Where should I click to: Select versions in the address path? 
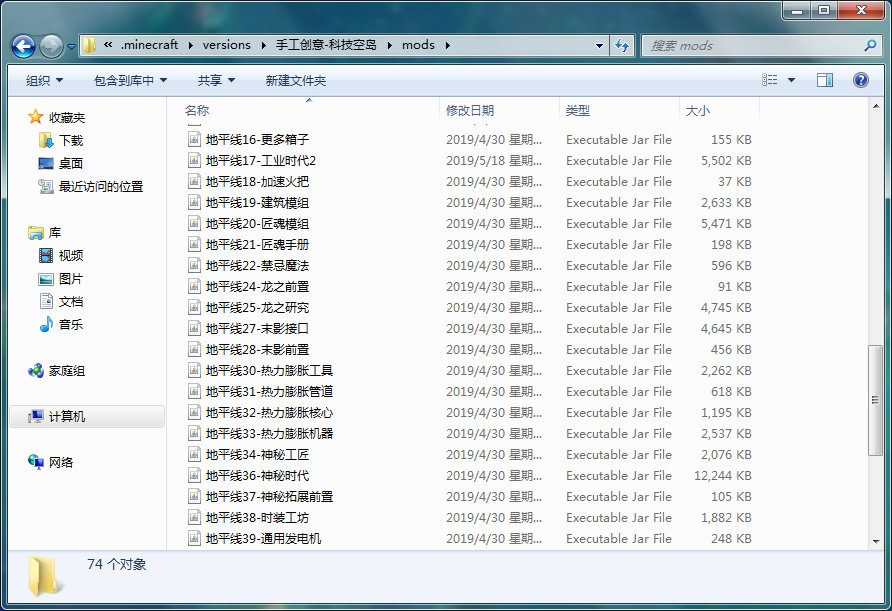pyautogui.click(x=226, y=45)
